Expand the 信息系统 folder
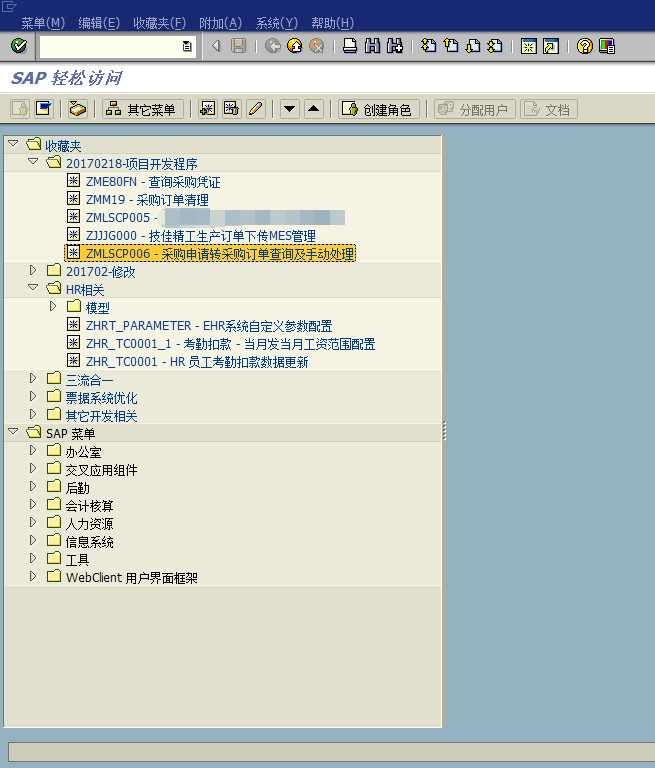Viewport: 655px width, 768px height. click(33, 540)
